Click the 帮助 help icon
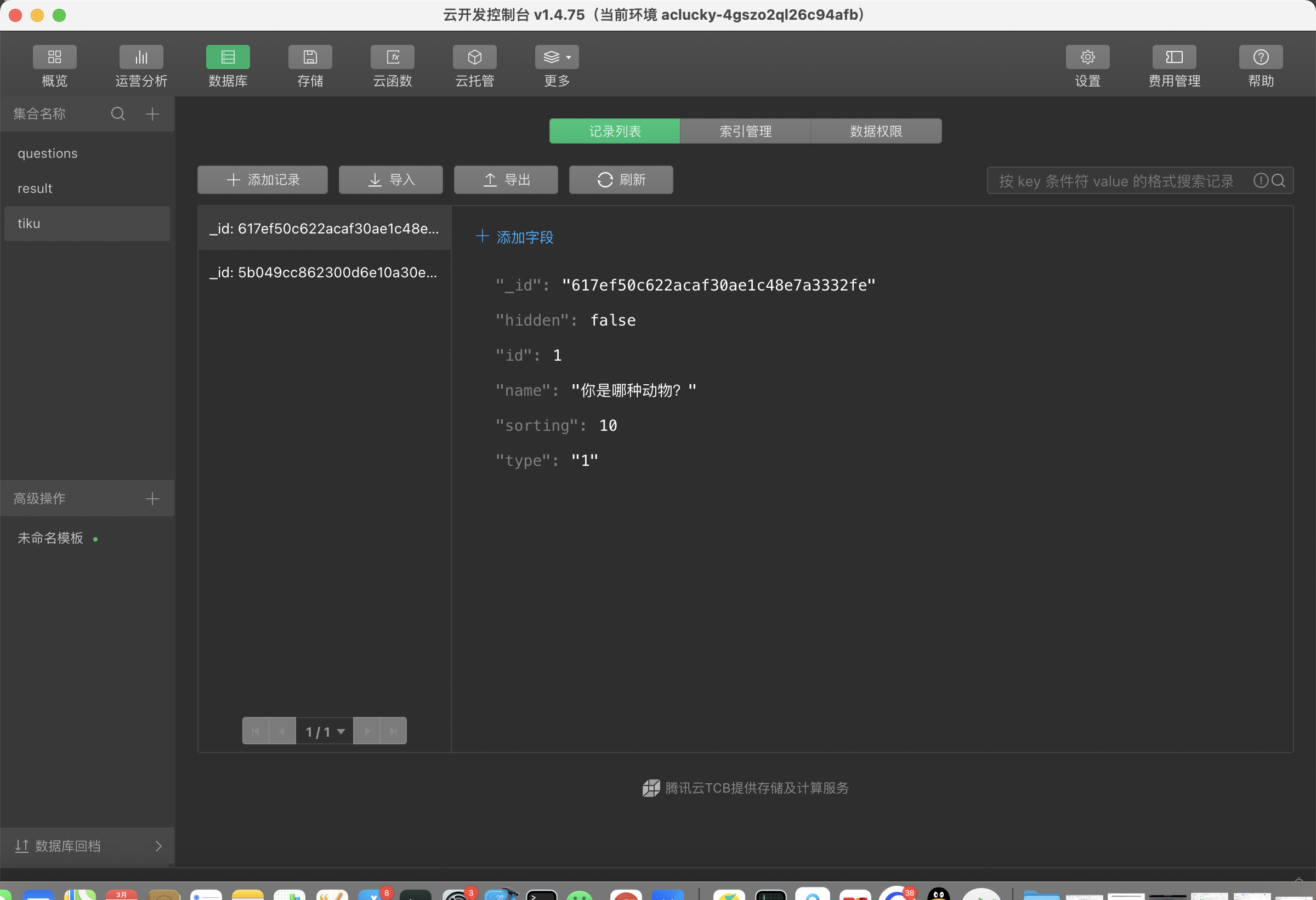This screenshot has height=900, width=1316. [x=1261, y=57]
